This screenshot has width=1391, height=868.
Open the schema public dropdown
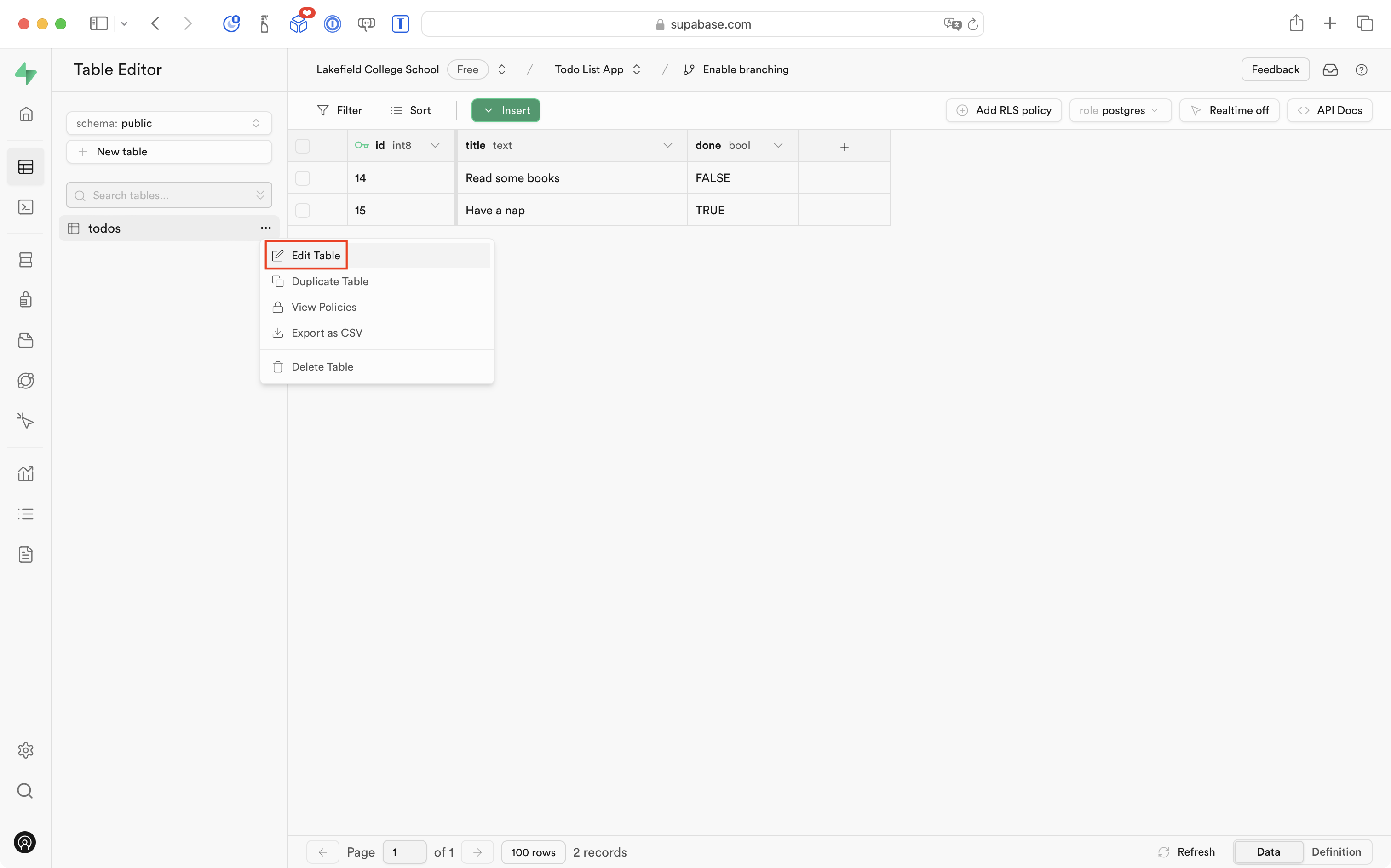[169, 123]
